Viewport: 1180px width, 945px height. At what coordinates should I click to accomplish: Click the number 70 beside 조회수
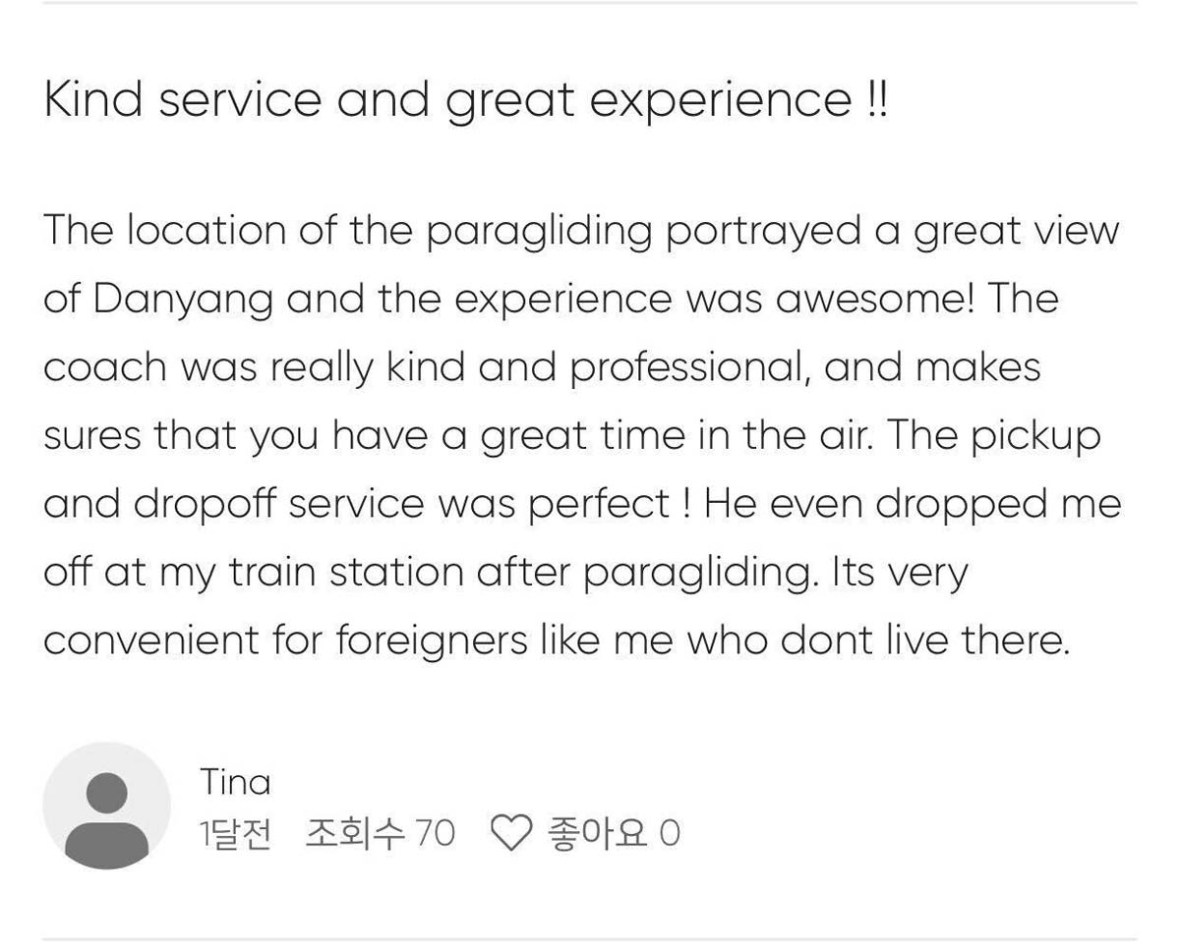pyautogui.click(x=434, y=832)
